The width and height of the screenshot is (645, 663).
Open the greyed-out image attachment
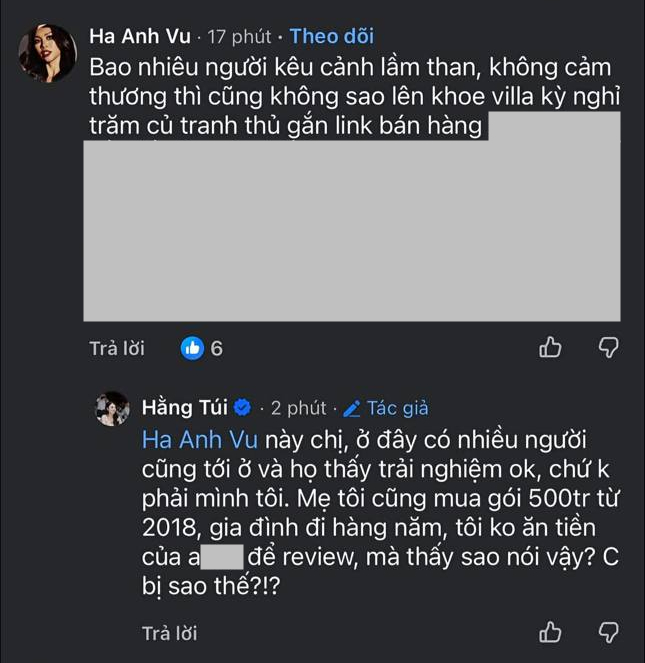pos(352,230)
